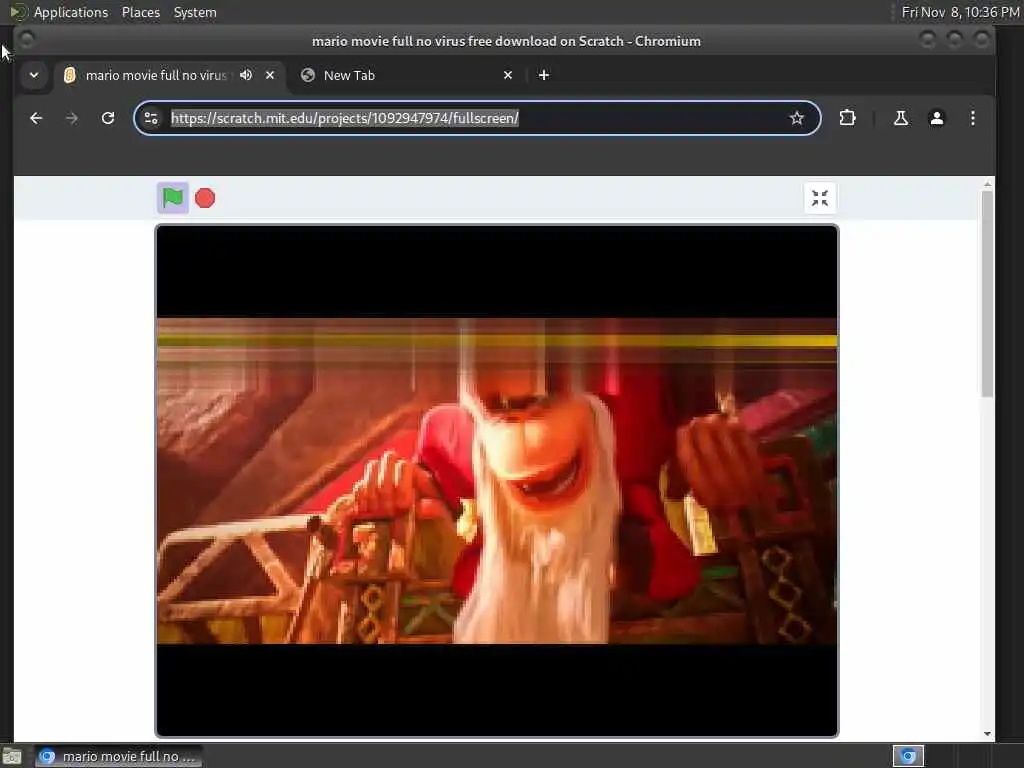1024x768 pixels.
Task: Open site information for scratch.mit.edu
Action: coord(152,118)
